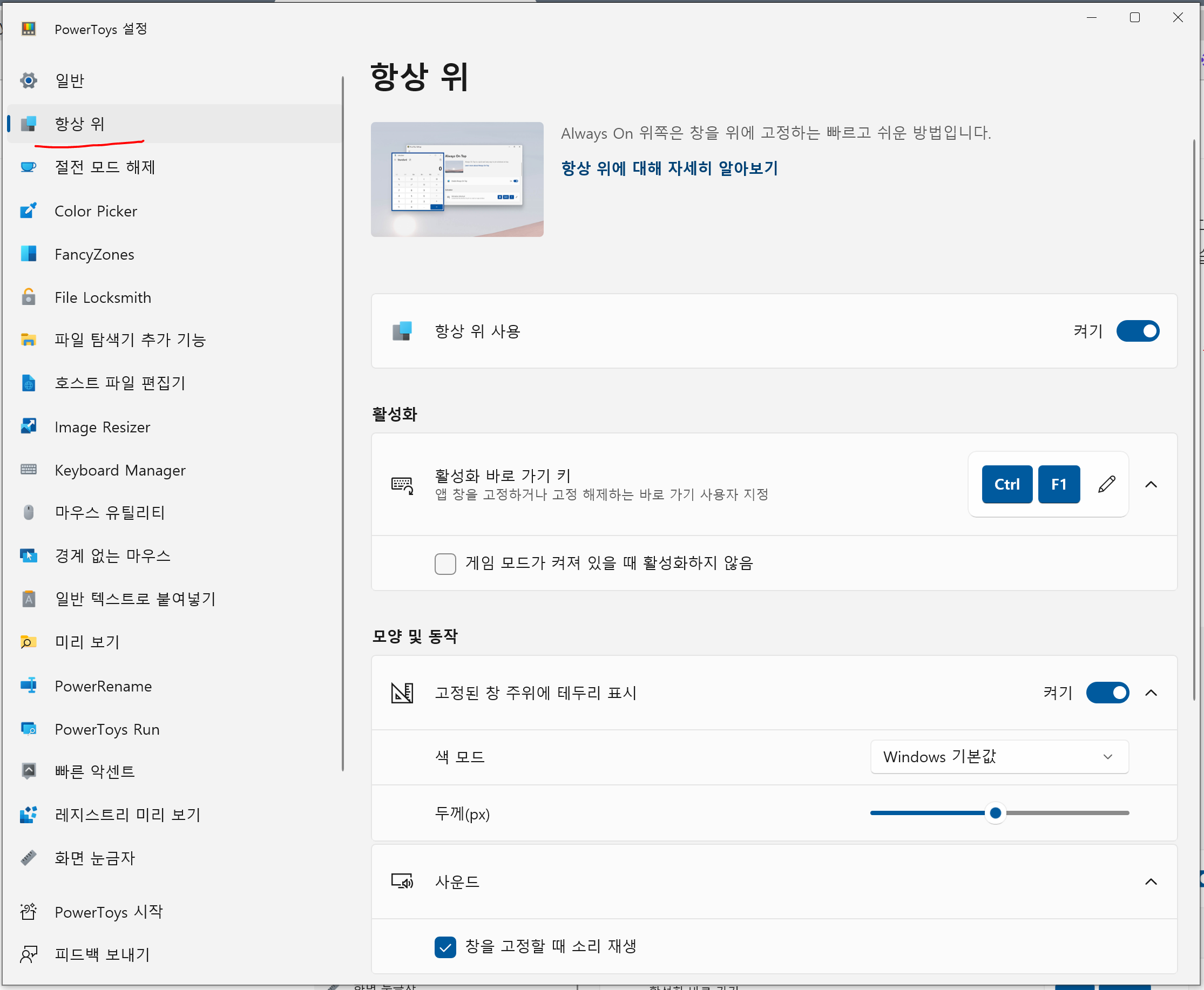Open PowerToys 시작 page
Image resolution: width=1204 pixels, height=990 pixels.
coord(174,912)
